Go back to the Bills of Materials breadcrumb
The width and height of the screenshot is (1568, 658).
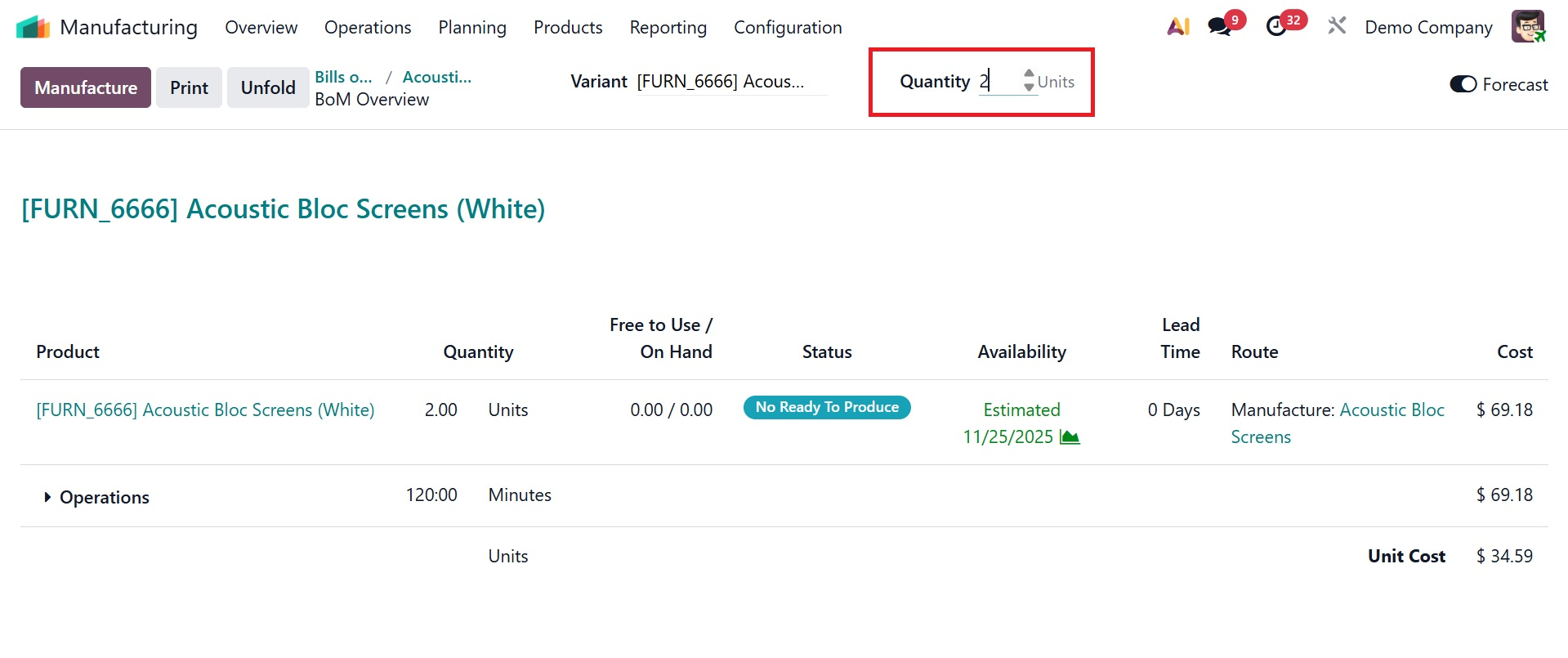point(343,77)
